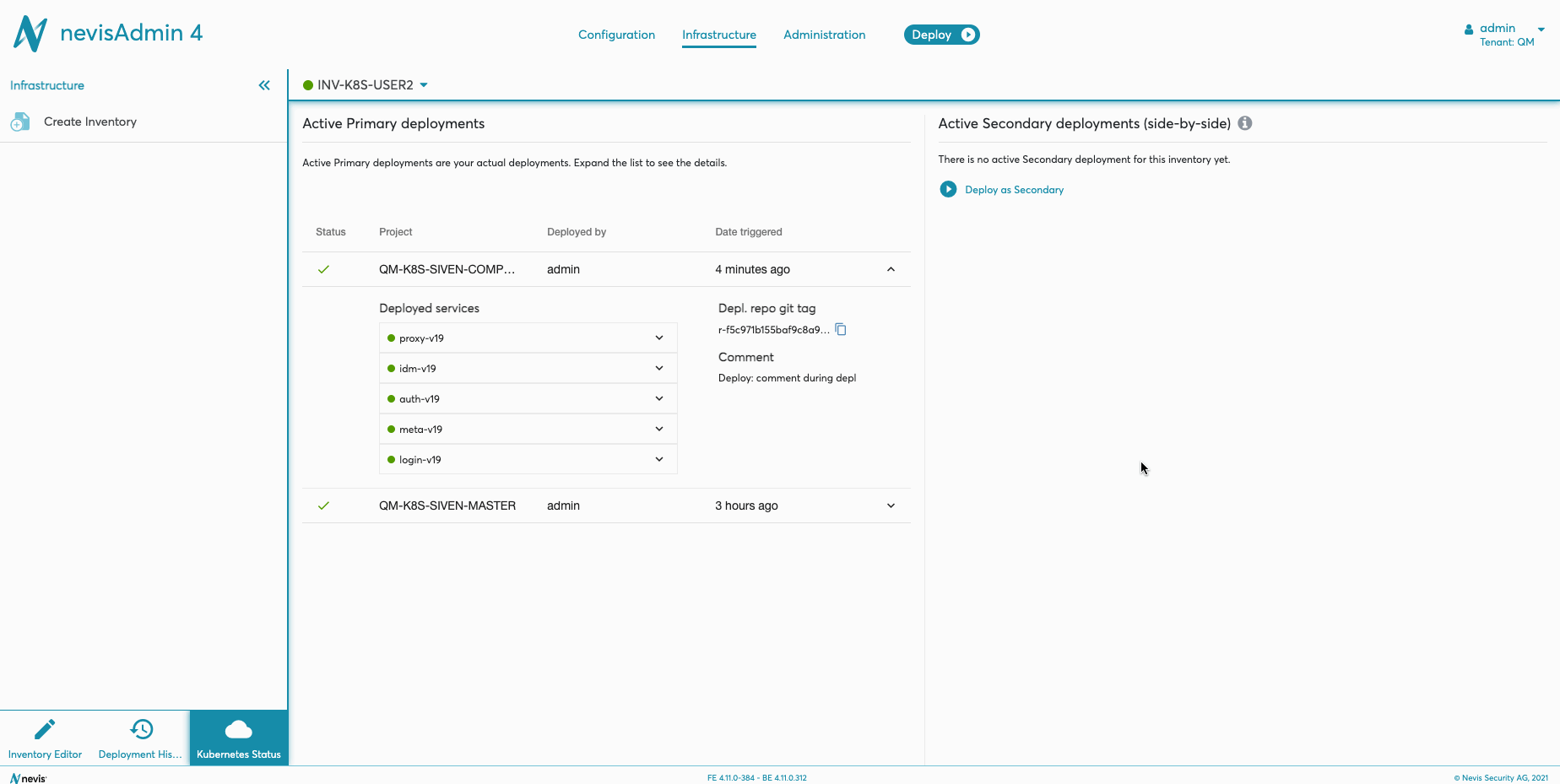The image size is (1560, 784).
Task: Click the Create Inventory icon
Action: (20, 122)
